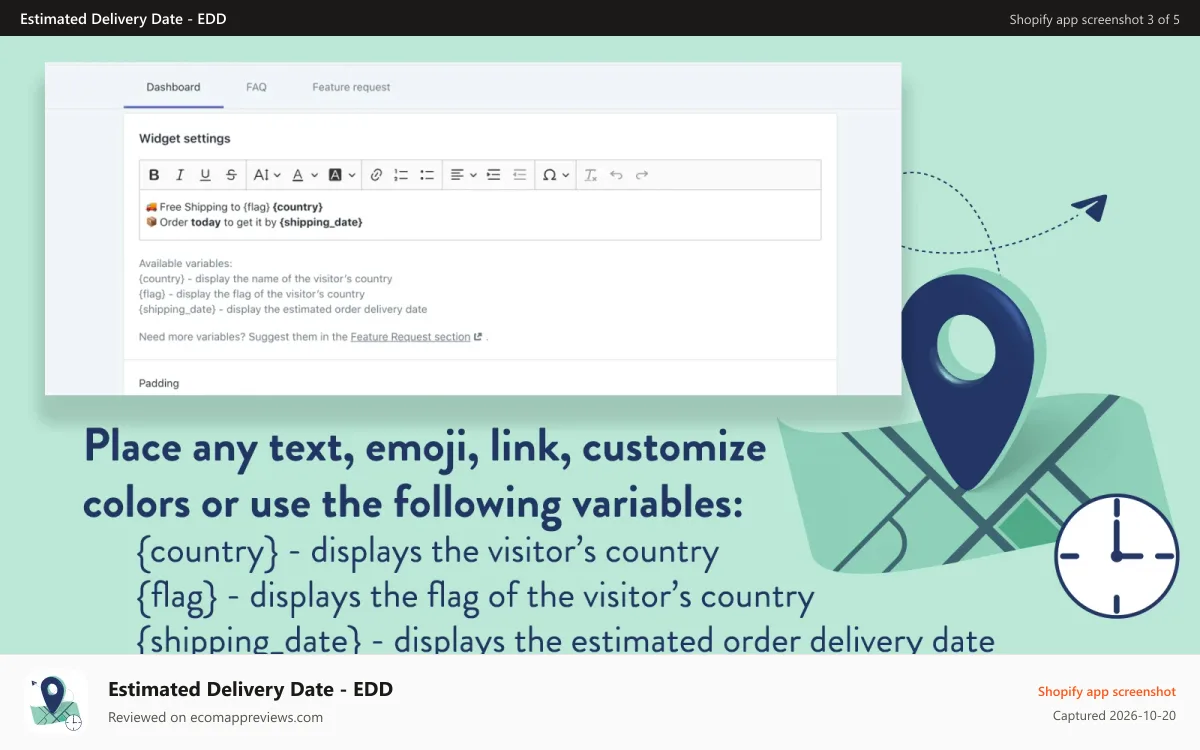Open the font size dropdown
The height and width of the screenshot is (750, 1200).
coord(267,175)
